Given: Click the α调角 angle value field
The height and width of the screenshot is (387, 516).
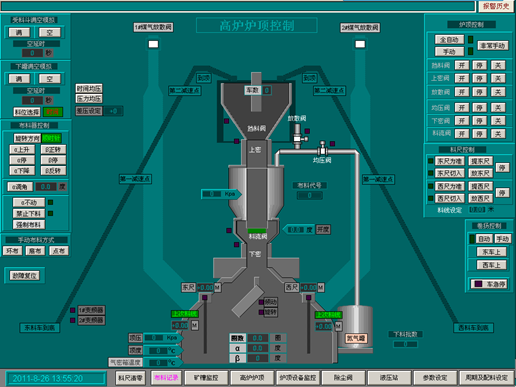Looking at the screenshot, I should [46, 187].
